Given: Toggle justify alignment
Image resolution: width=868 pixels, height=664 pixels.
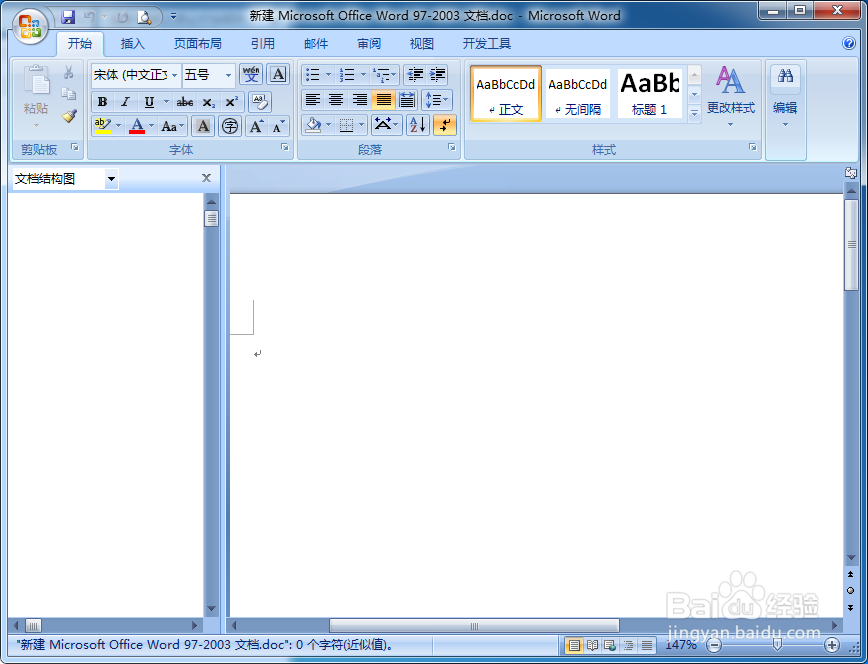Looking at the screenshot, I should pyautogui.click(x=383, y=100).
